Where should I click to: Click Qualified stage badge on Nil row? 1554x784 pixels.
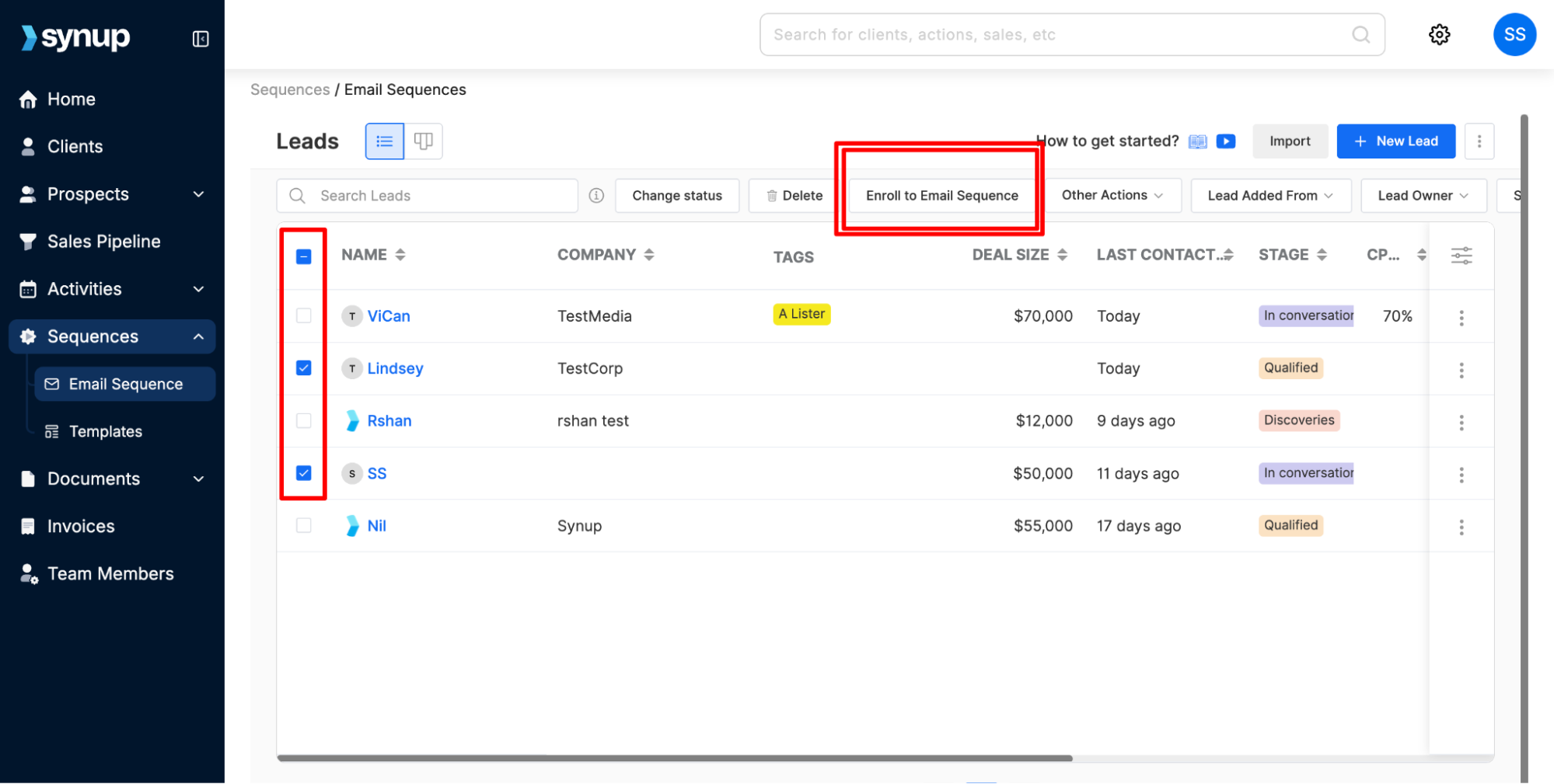point(1290,525)
